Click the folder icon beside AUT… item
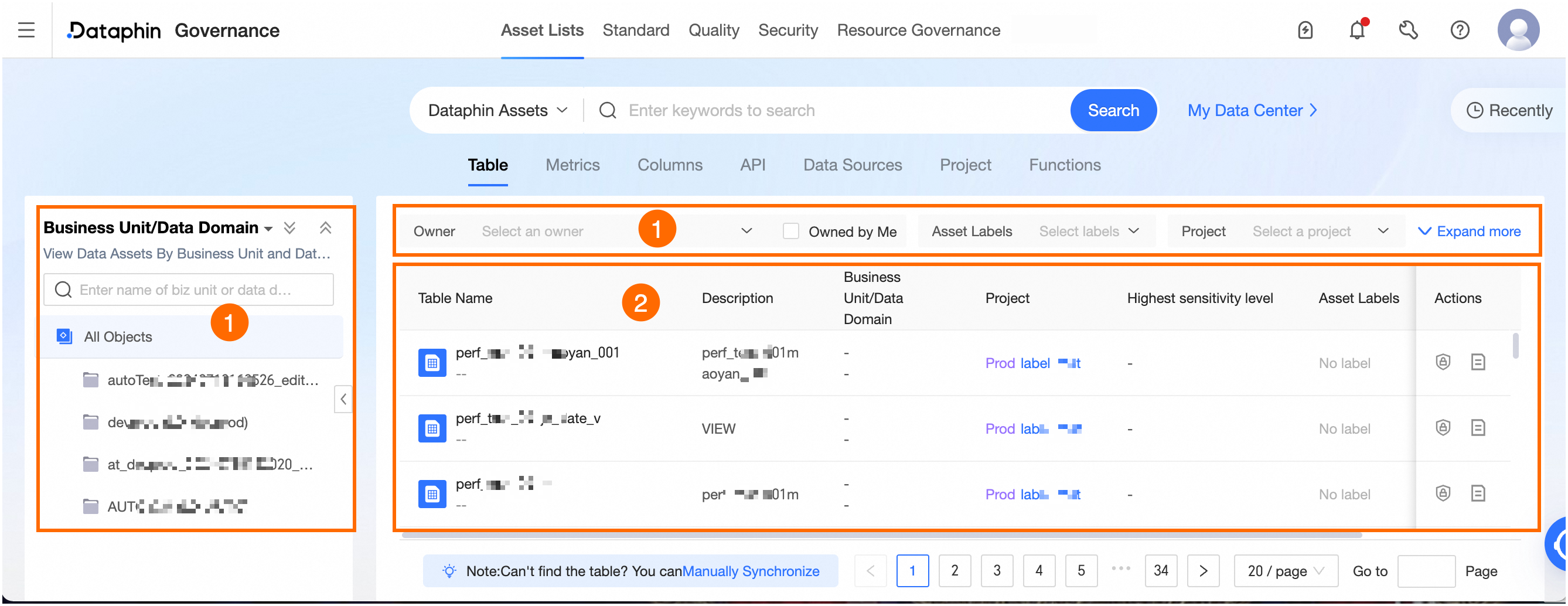 [x=91, y=506]
